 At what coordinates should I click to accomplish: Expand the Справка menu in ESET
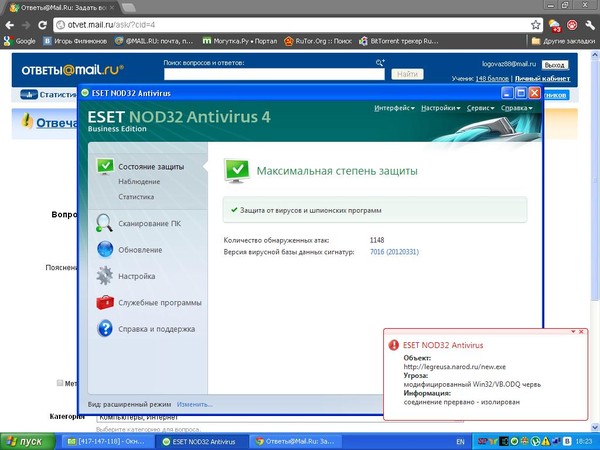(517, 108)
